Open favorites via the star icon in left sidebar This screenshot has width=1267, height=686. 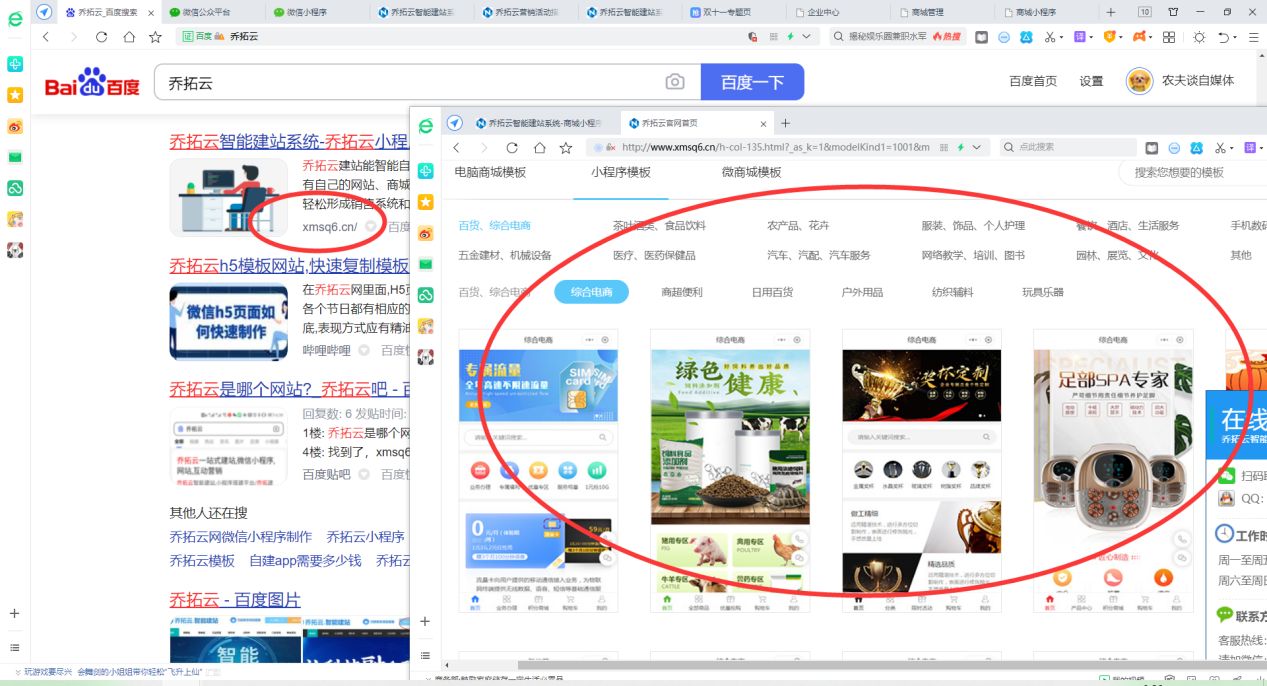pos(14,95)
